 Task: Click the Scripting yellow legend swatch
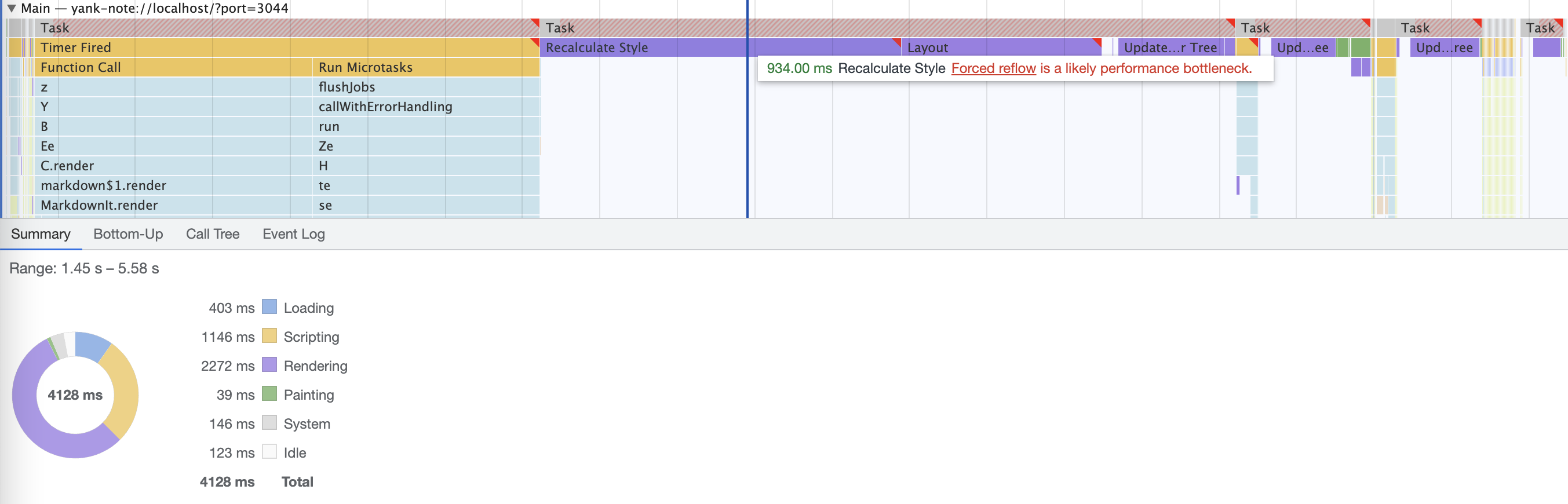269,336
